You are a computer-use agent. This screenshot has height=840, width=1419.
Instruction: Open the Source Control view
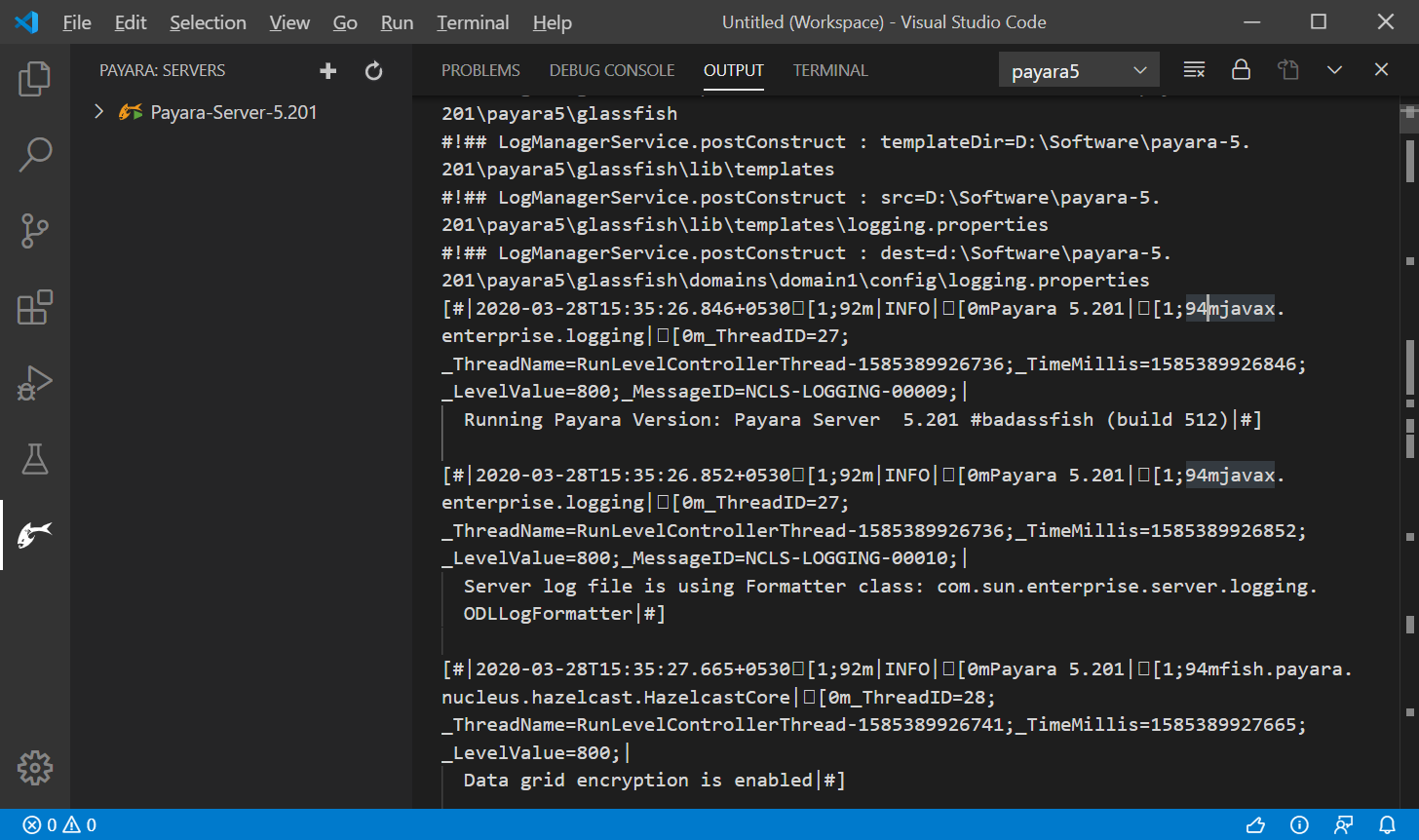[35, 231]
